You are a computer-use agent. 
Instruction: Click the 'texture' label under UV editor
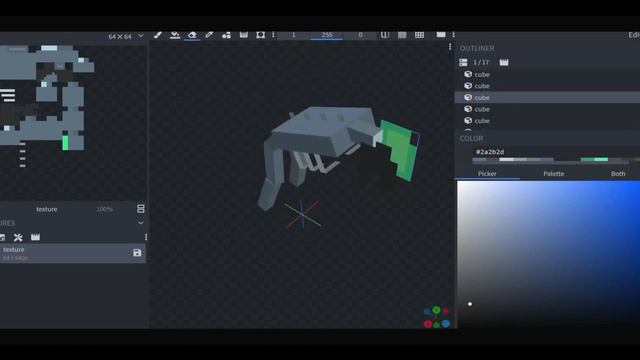pyautogui.click(x=47, y=209)
